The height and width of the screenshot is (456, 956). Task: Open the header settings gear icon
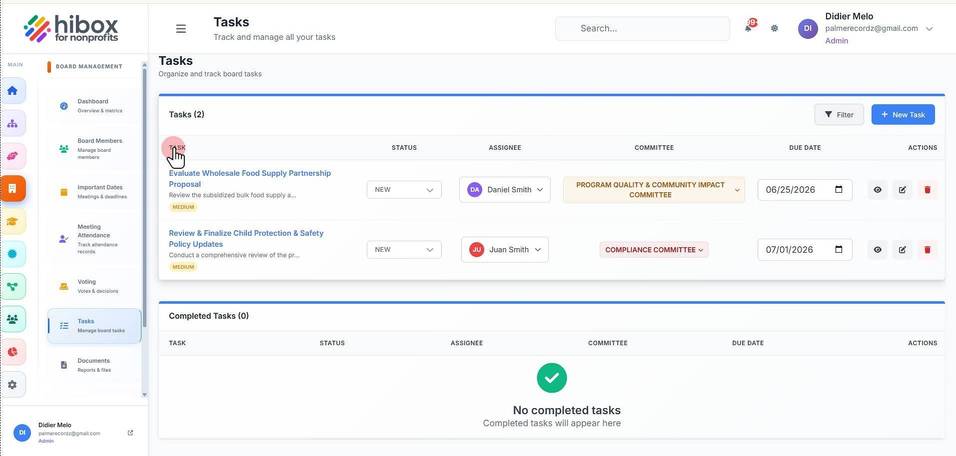pos(774,28)
